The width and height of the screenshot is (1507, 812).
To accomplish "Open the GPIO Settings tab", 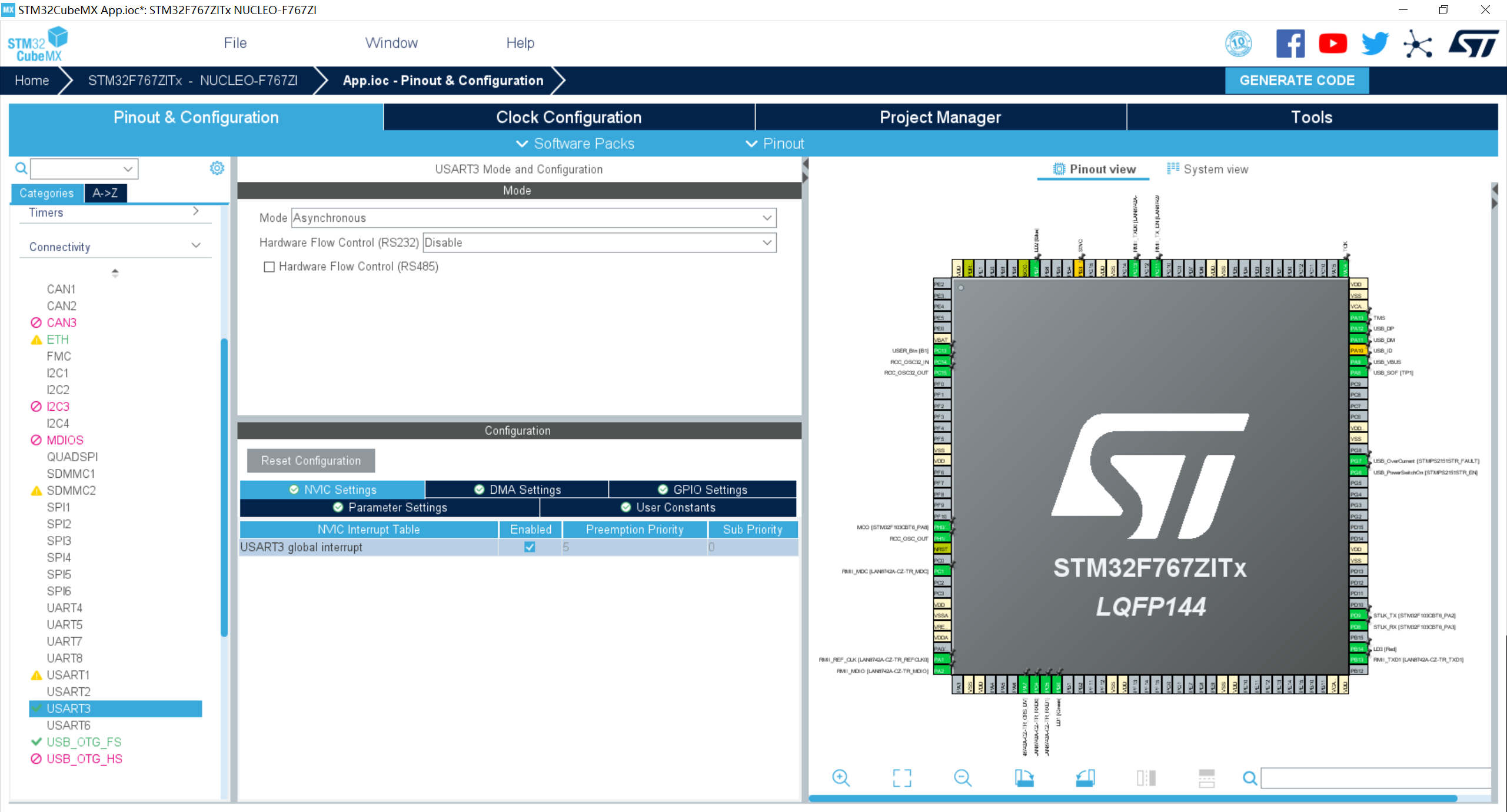I will [703, 490].
